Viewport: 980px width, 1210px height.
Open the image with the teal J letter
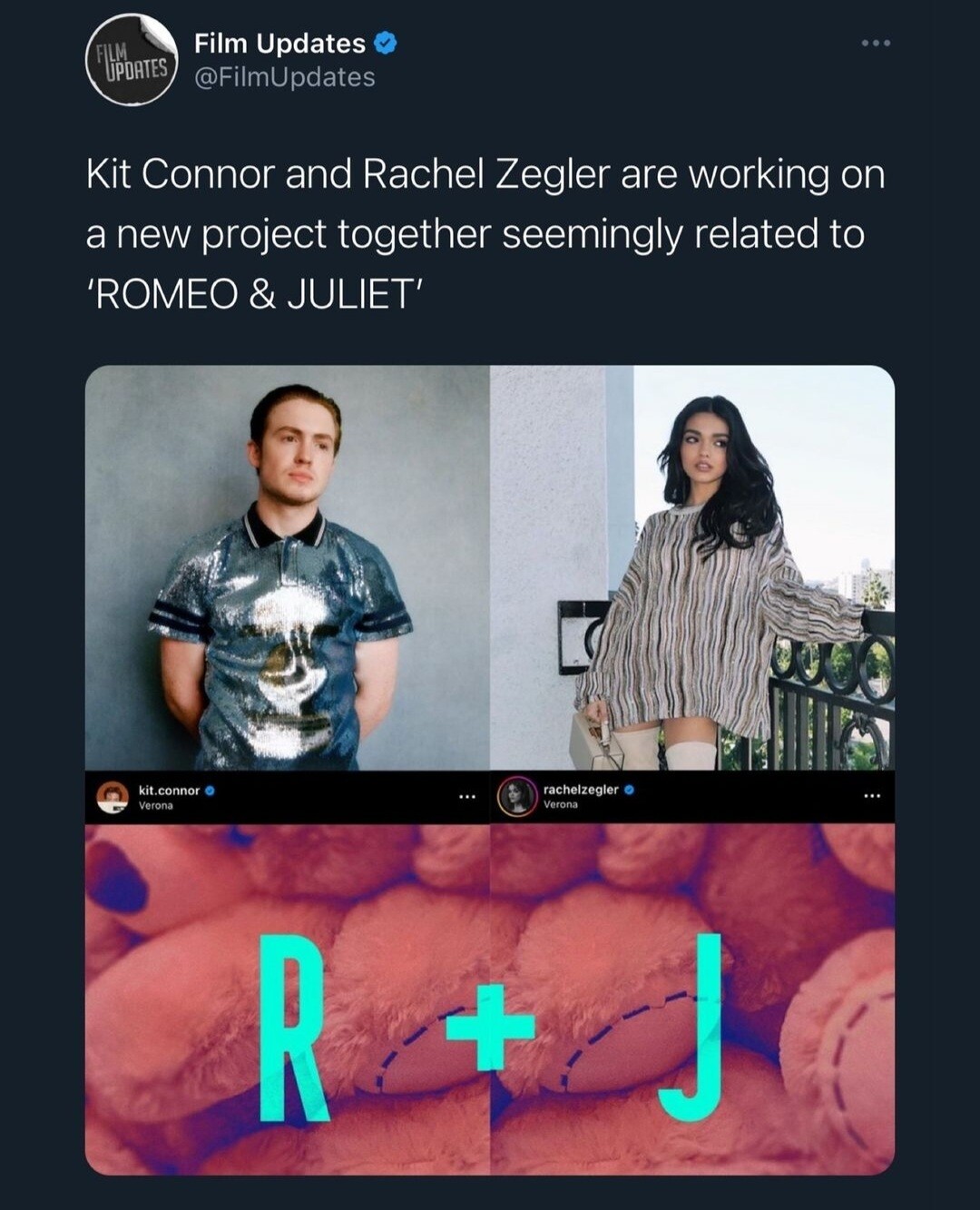[x=692, y=998]
